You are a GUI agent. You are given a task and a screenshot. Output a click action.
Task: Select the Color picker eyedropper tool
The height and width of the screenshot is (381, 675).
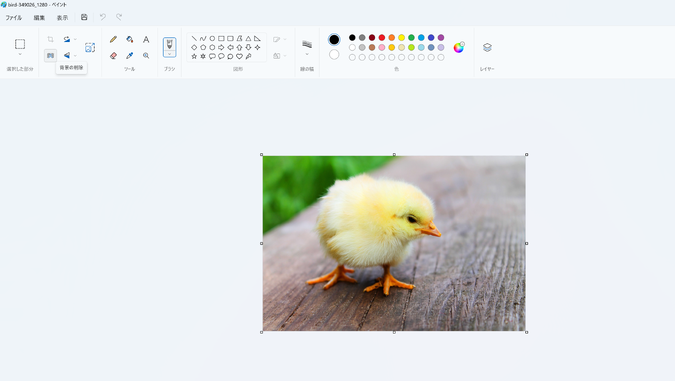tap(130, 55)
